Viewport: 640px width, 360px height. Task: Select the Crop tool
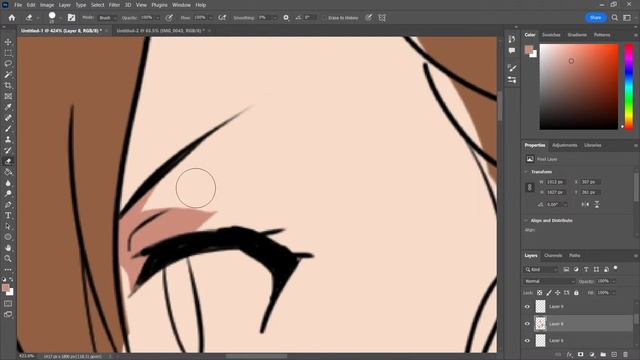pyautogui.click(x=8, y=85)
